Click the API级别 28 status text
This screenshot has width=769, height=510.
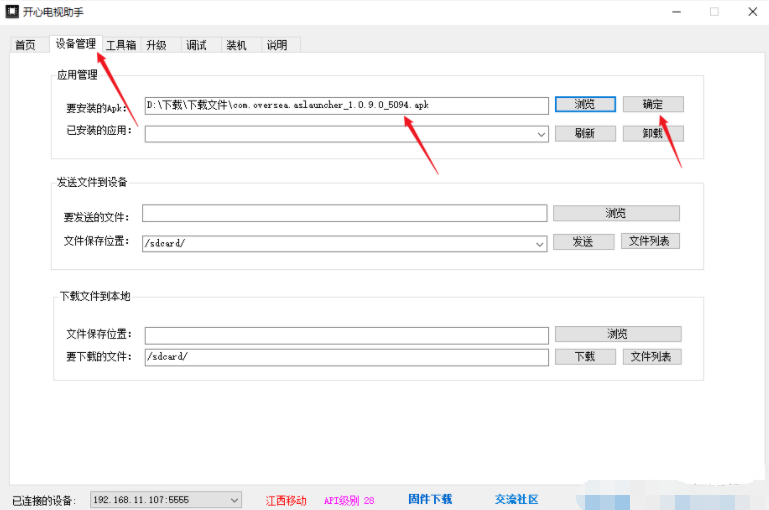tap(349, 501)
